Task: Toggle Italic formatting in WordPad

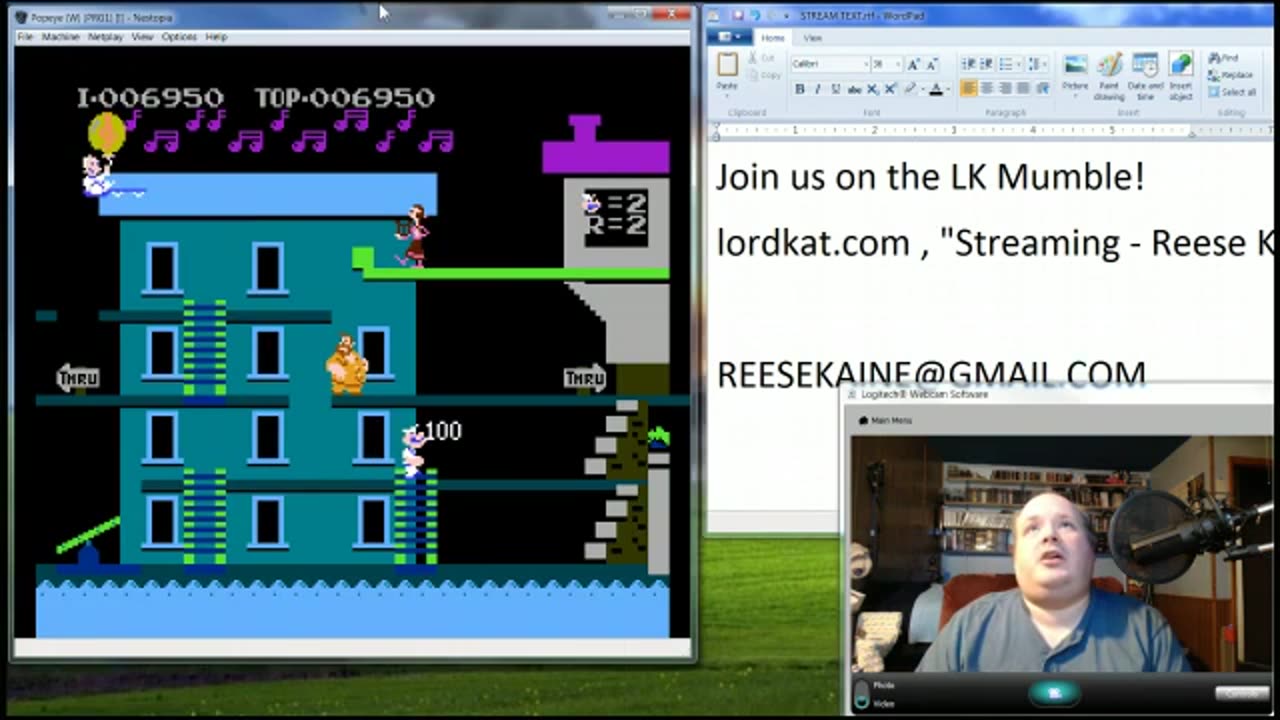Action: [x=817, y=89]
